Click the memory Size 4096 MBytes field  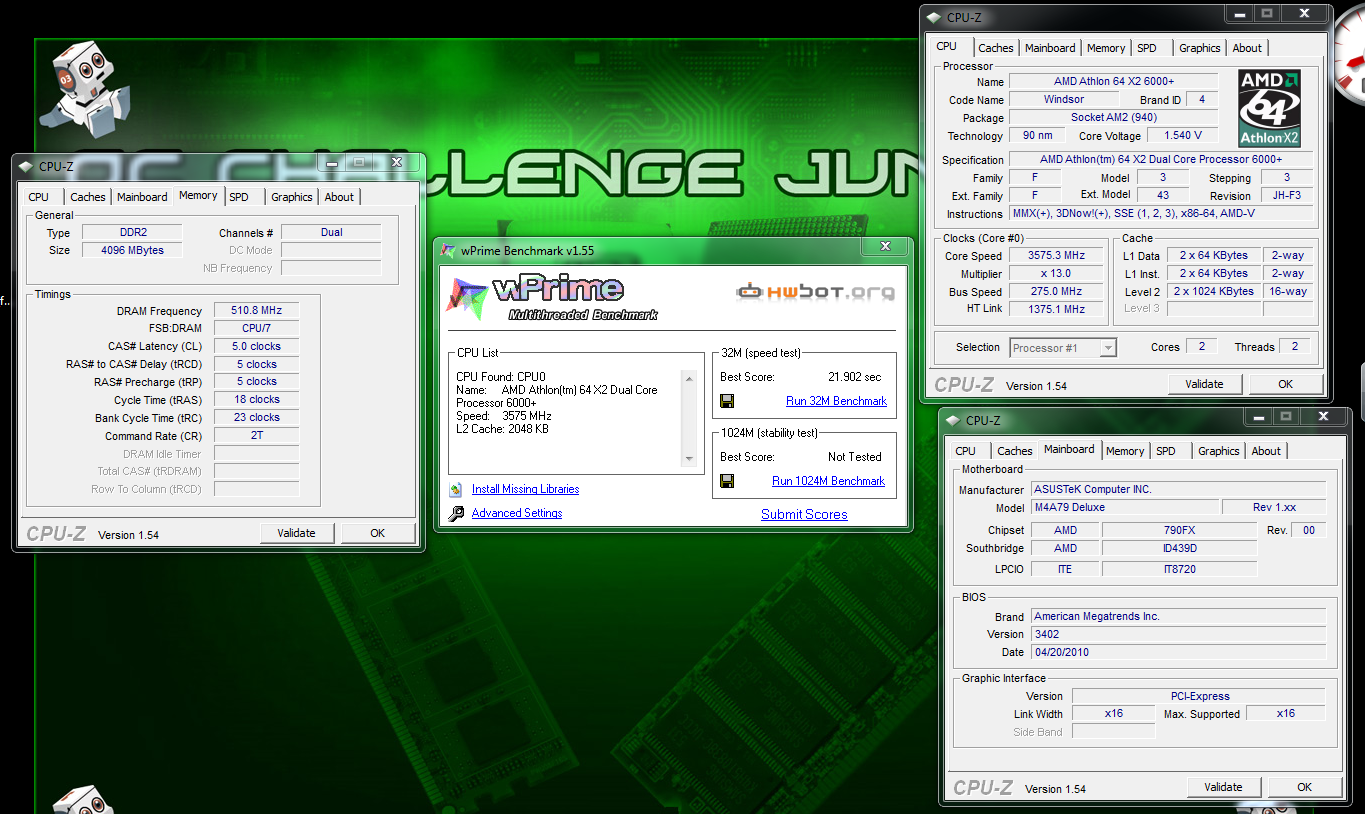click(133, 250)
